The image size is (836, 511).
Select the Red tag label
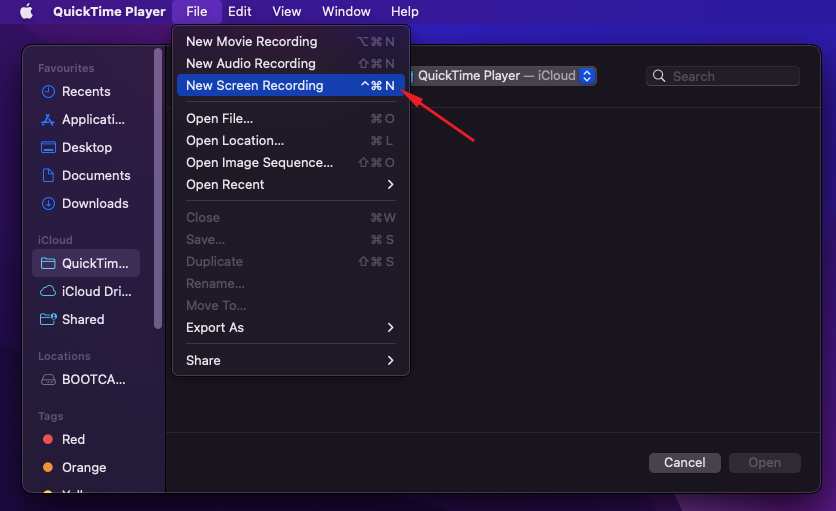click(x=73, y=439)
